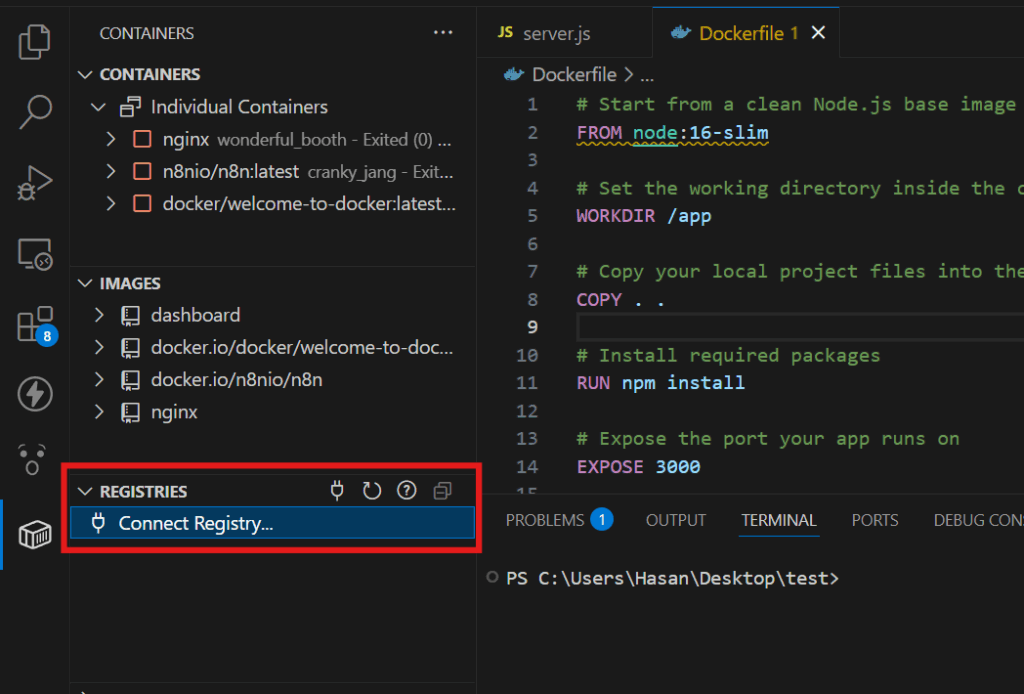The height and width of the screenshot is (694, 1024).
Task: Open the lightning bolt extension view
Action: tap(35, 394)
